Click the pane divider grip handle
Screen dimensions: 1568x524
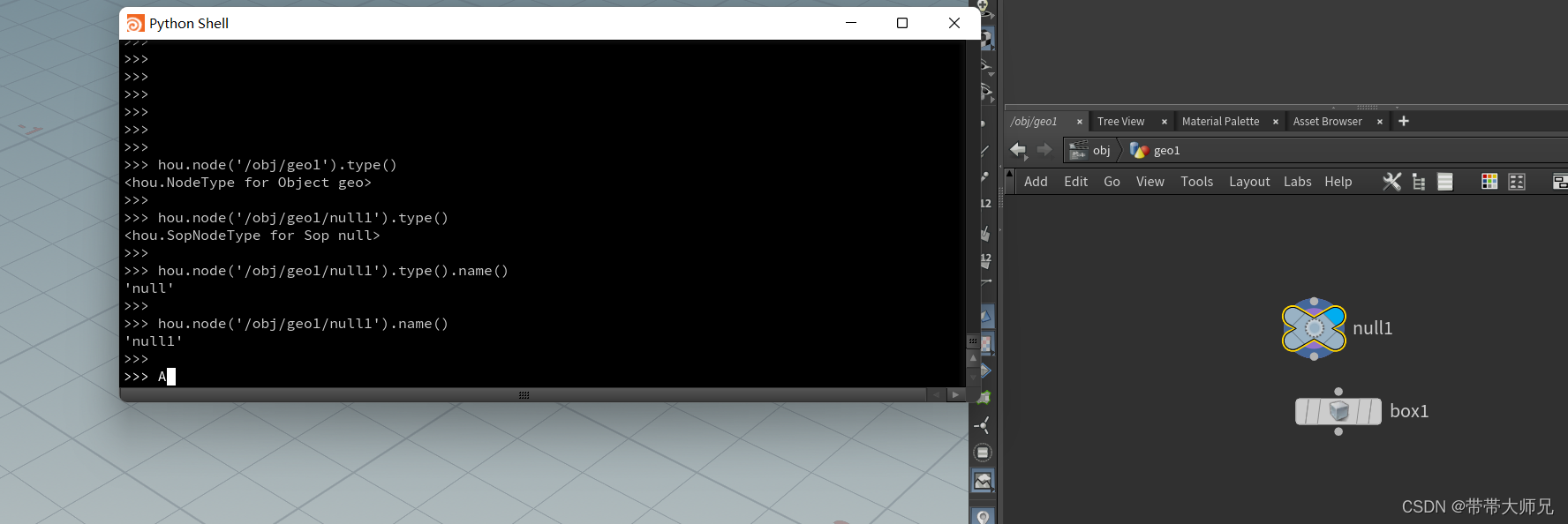[x=1367, y=106]
